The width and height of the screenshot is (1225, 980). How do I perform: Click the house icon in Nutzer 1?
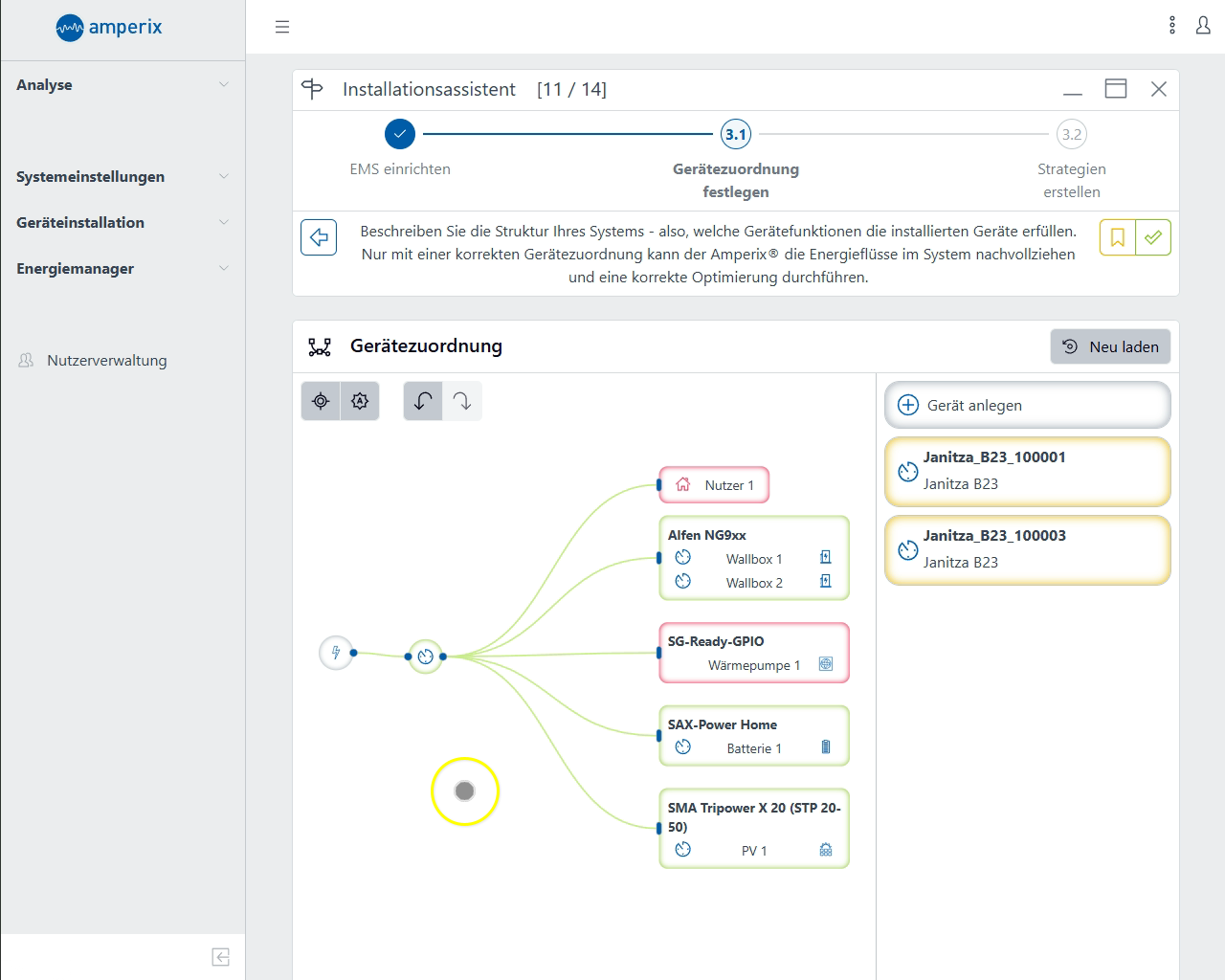point(683,484)
